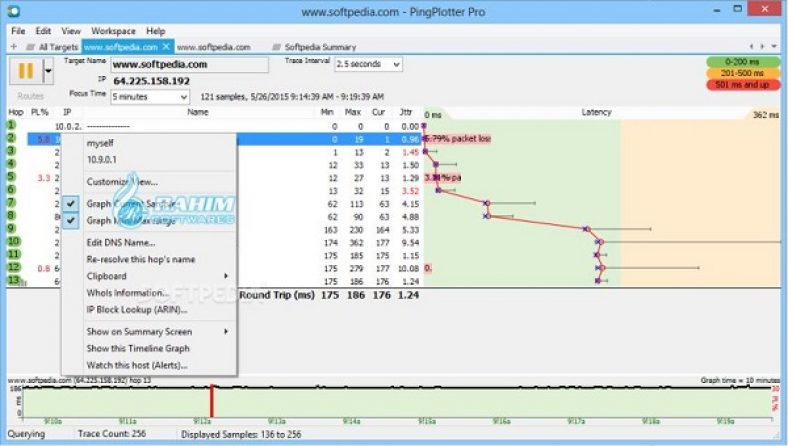The image size is (788, 446).
Task: Select hop 3 number icon
Action: (x=12, y=151)
